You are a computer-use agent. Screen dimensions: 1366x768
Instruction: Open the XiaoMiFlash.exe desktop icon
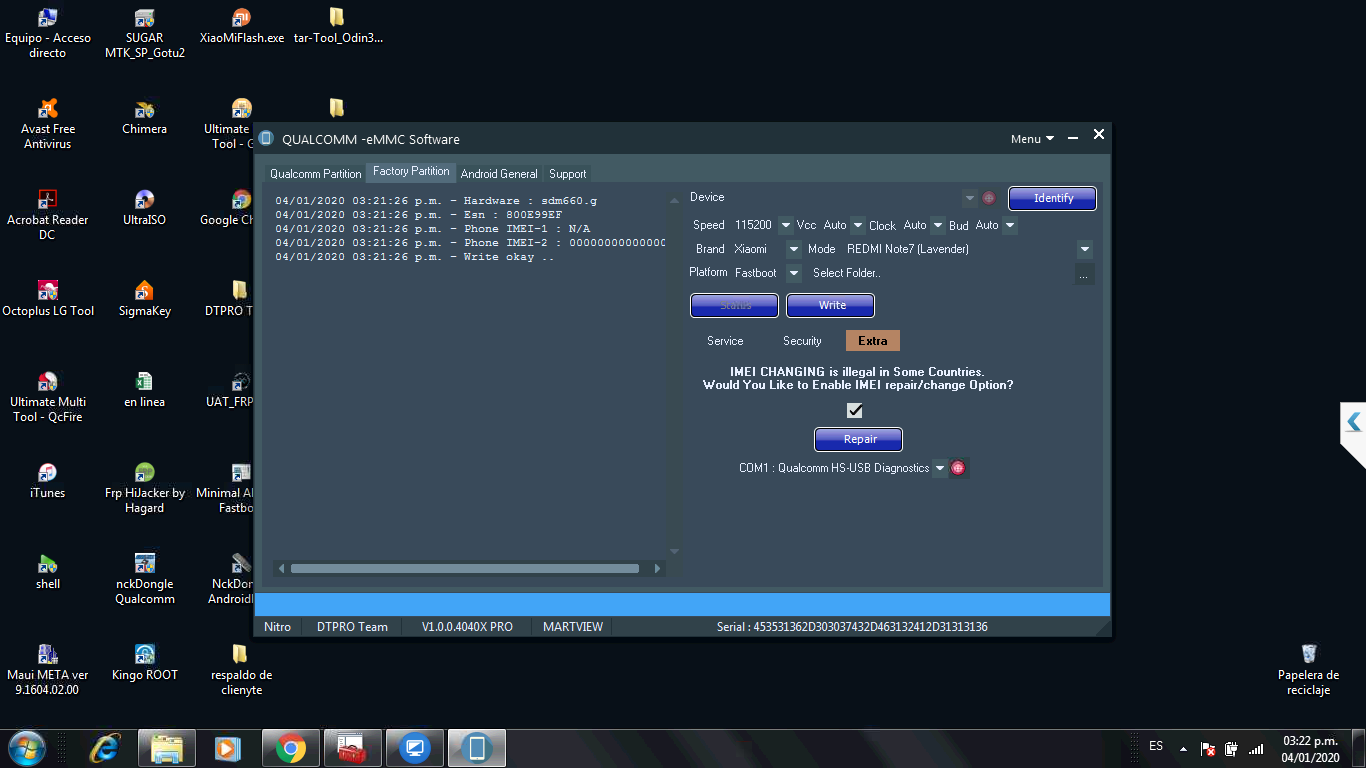coord(242,27)
